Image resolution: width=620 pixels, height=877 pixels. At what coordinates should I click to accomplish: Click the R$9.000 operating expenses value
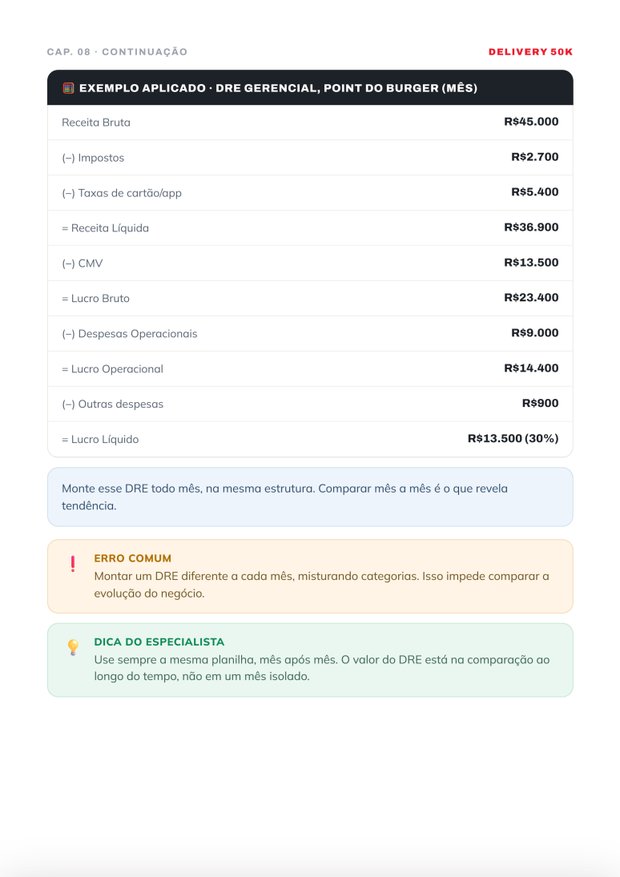(535, 333)
